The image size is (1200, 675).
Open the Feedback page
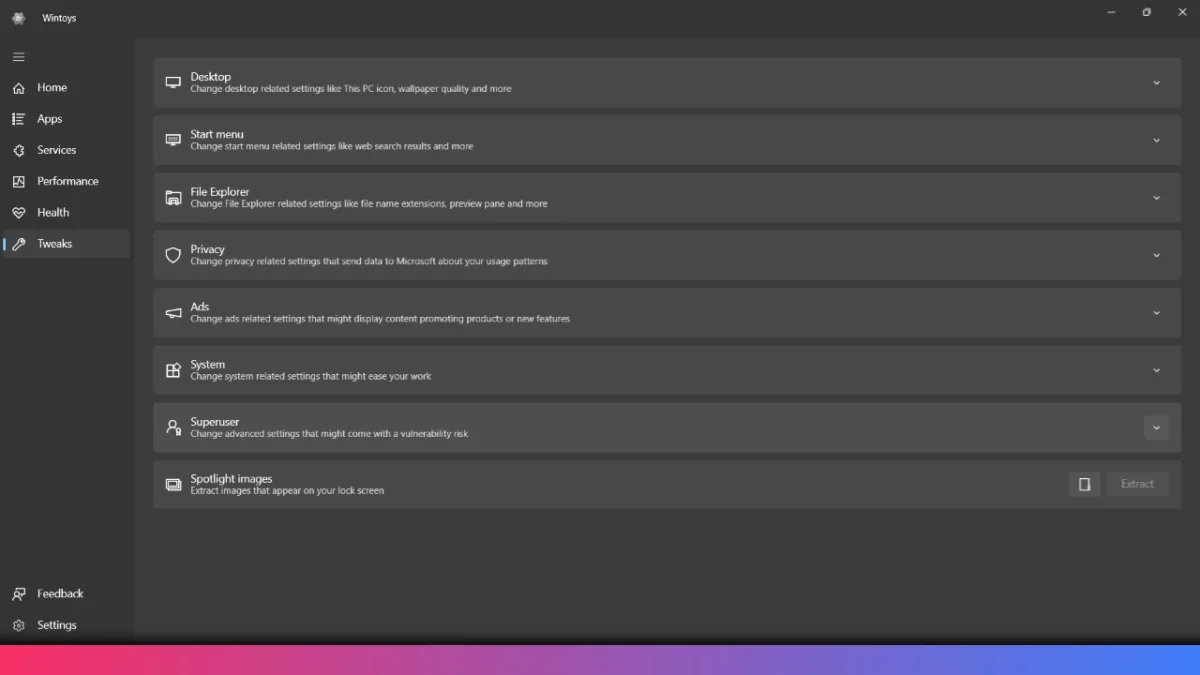pyautogui.click(x=66, y=594)
